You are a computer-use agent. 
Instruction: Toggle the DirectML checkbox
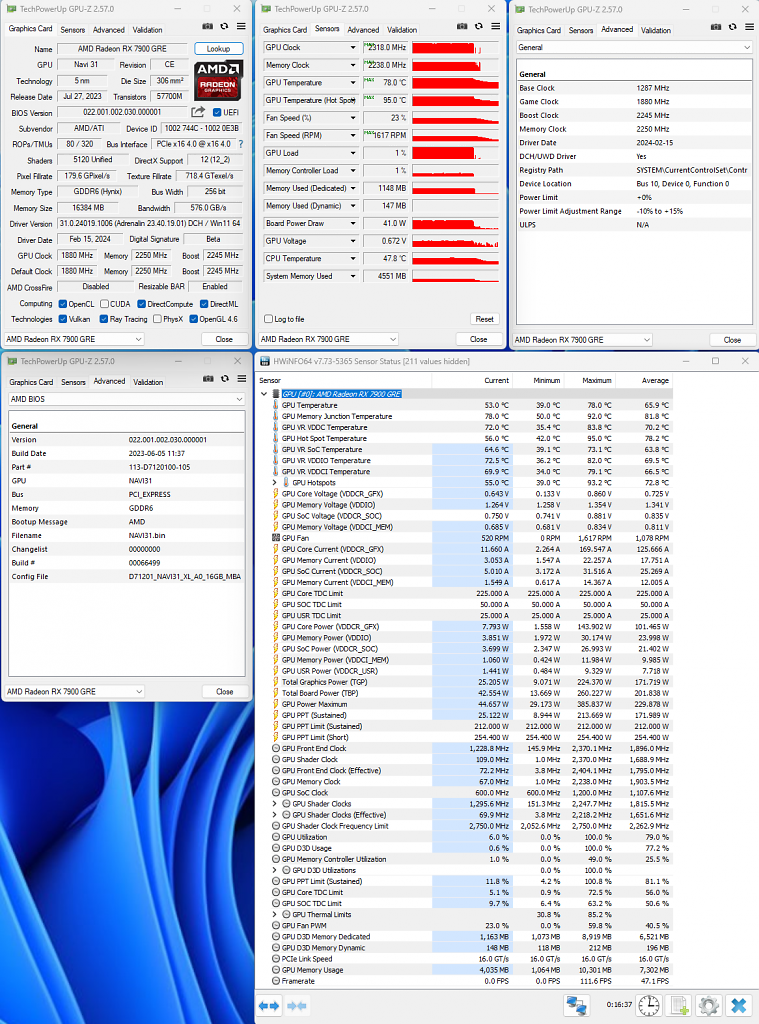click(x=204, y=304)
